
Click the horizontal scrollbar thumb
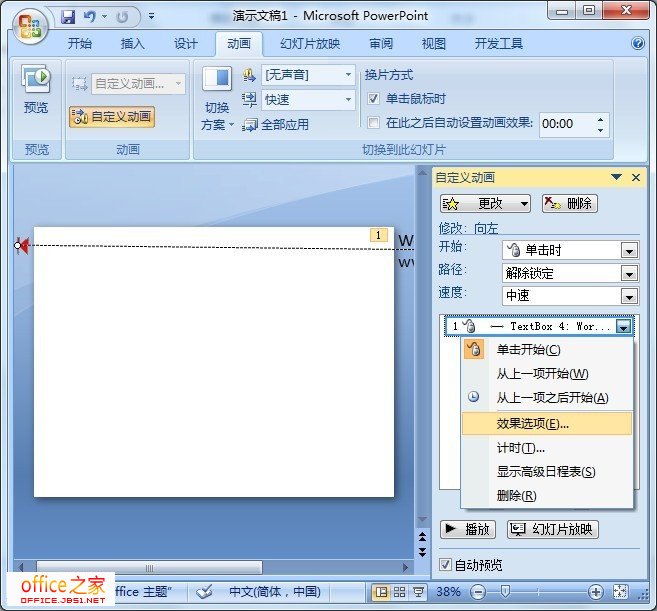tap(150, 568)
